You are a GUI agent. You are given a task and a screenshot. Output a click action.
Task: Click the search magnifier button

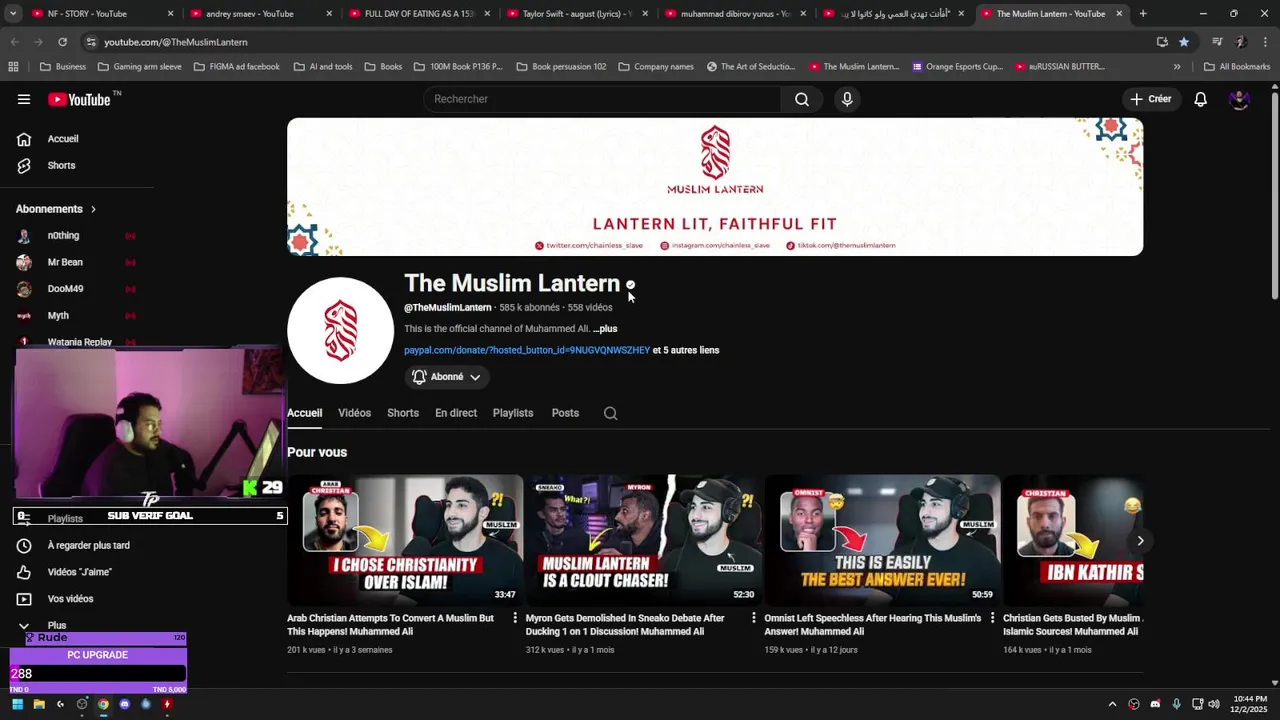[802, 99]
